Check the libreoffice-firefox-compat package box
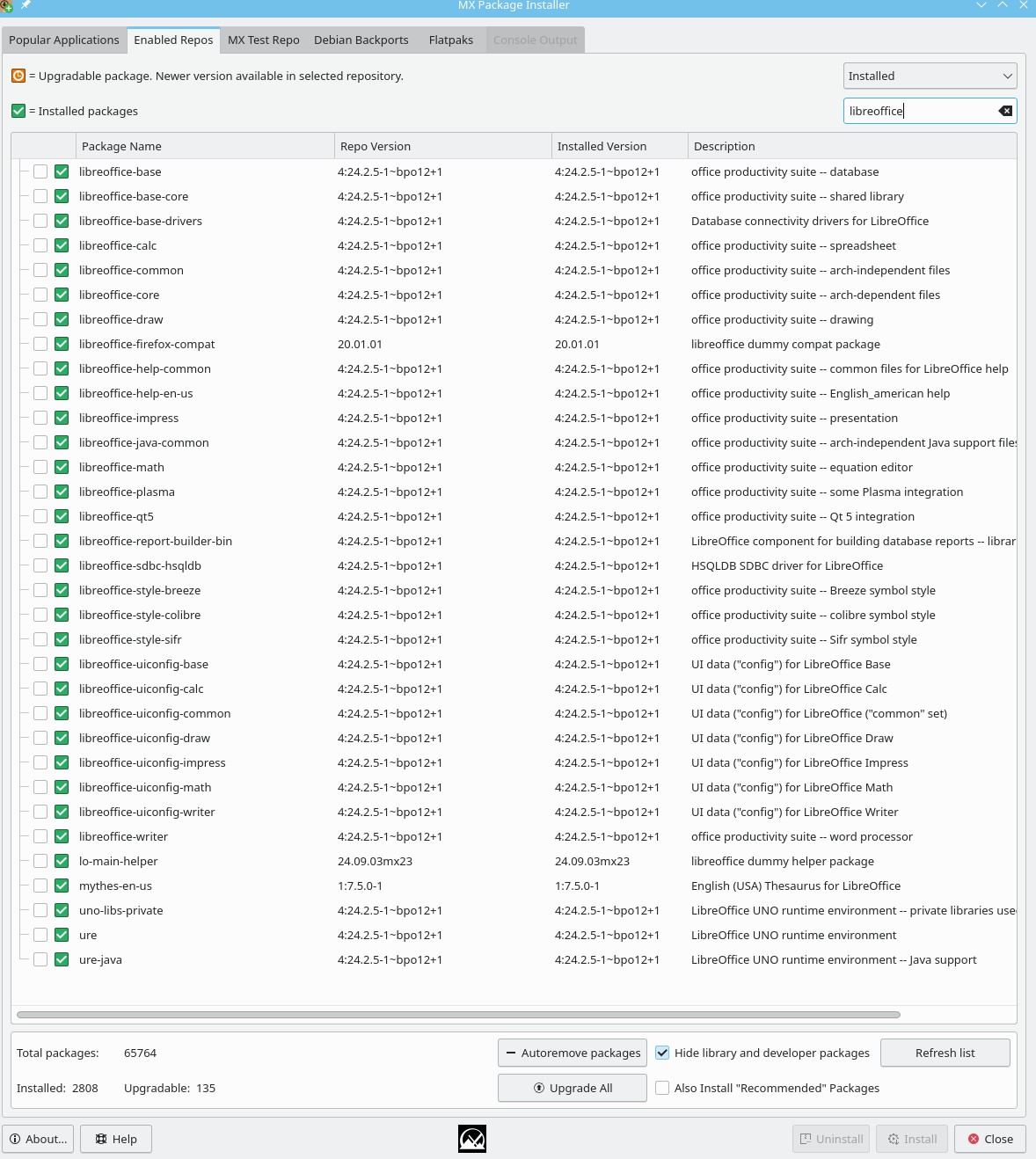The width and height of the screenshot is (1036, 1159). (x=40, y=344)
